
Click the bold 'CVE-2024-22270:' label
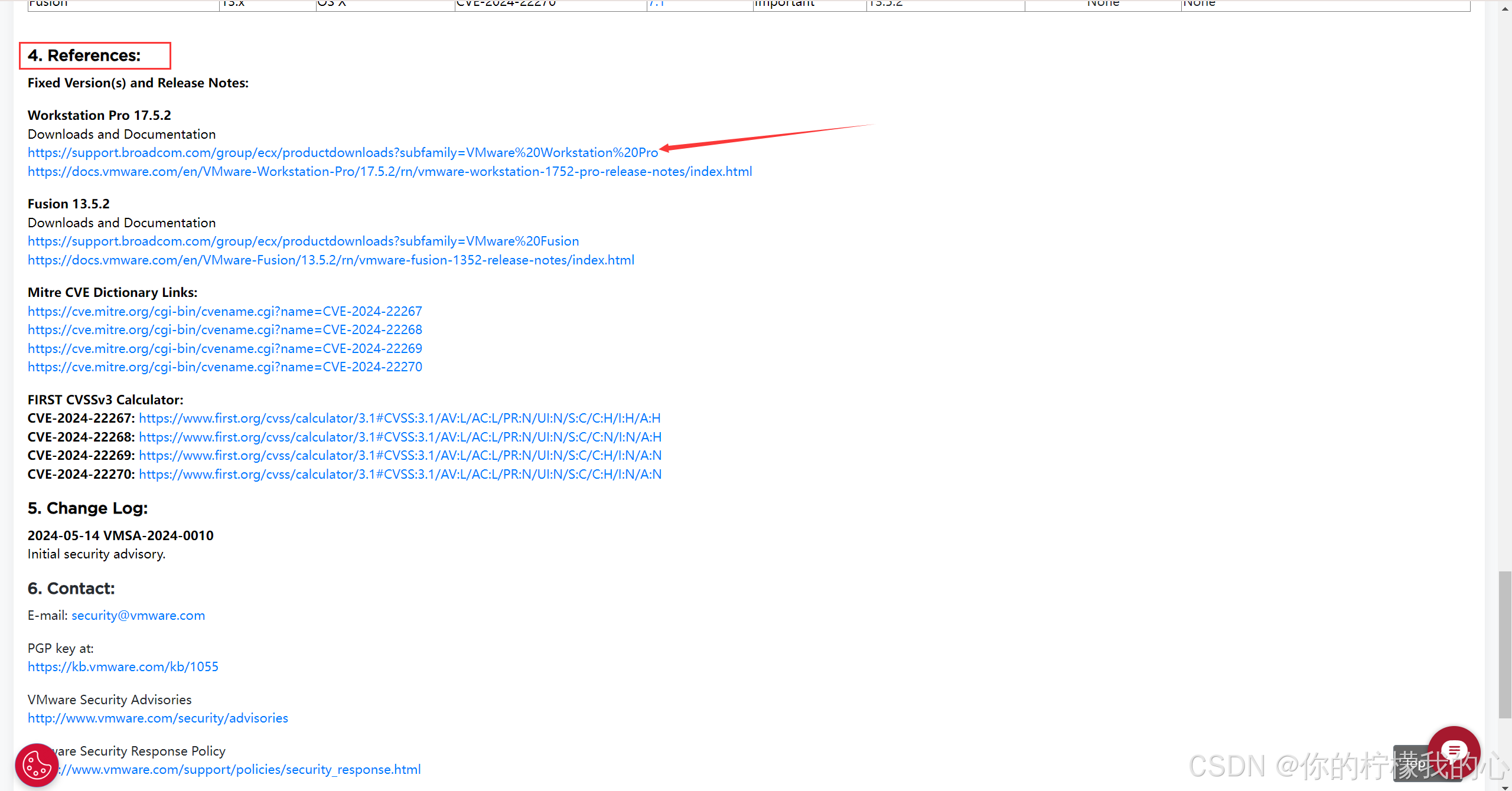coord(82,474)
